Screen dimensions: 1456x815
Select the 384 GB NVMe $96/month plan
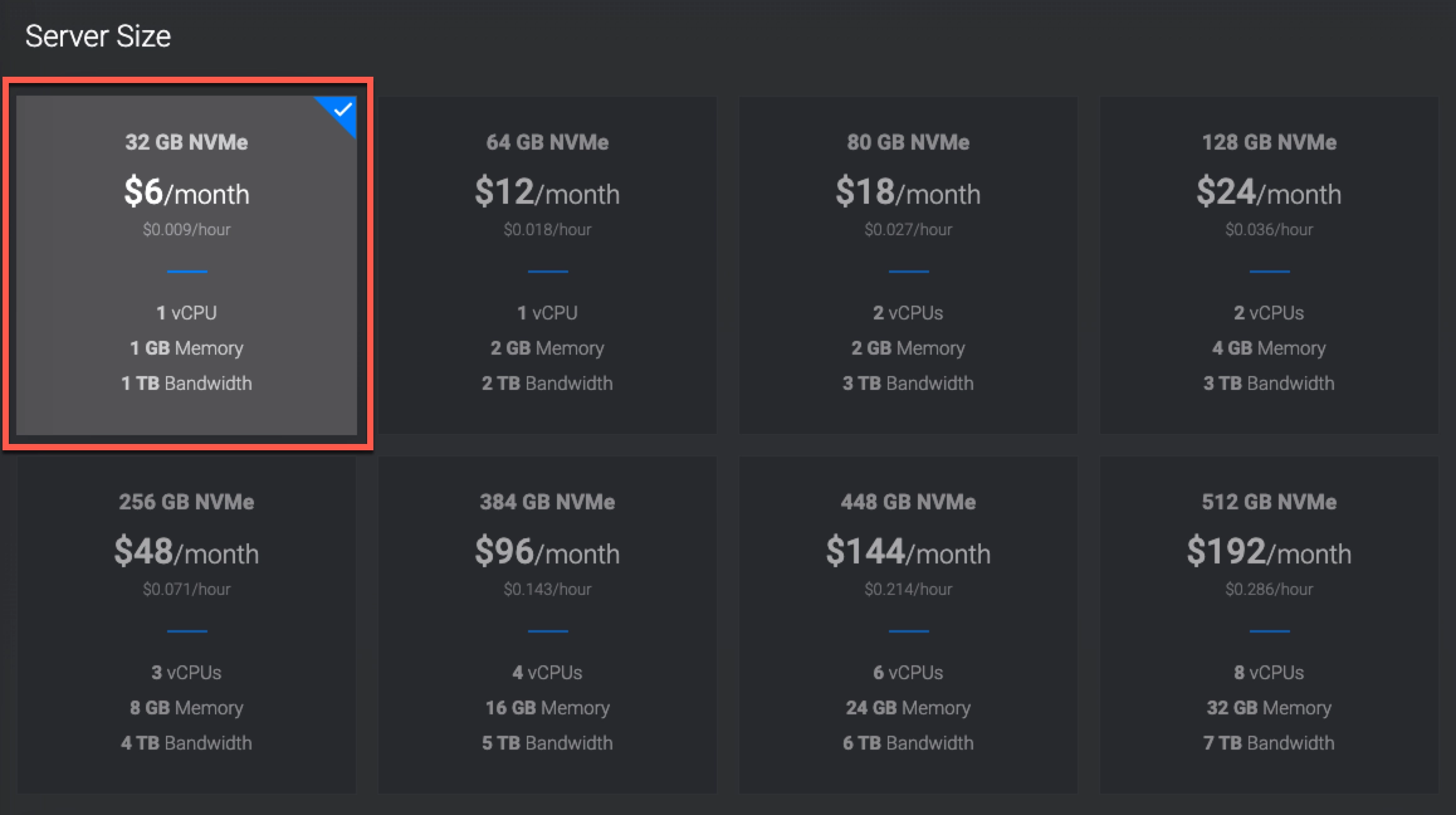click(x=547, y=624)
